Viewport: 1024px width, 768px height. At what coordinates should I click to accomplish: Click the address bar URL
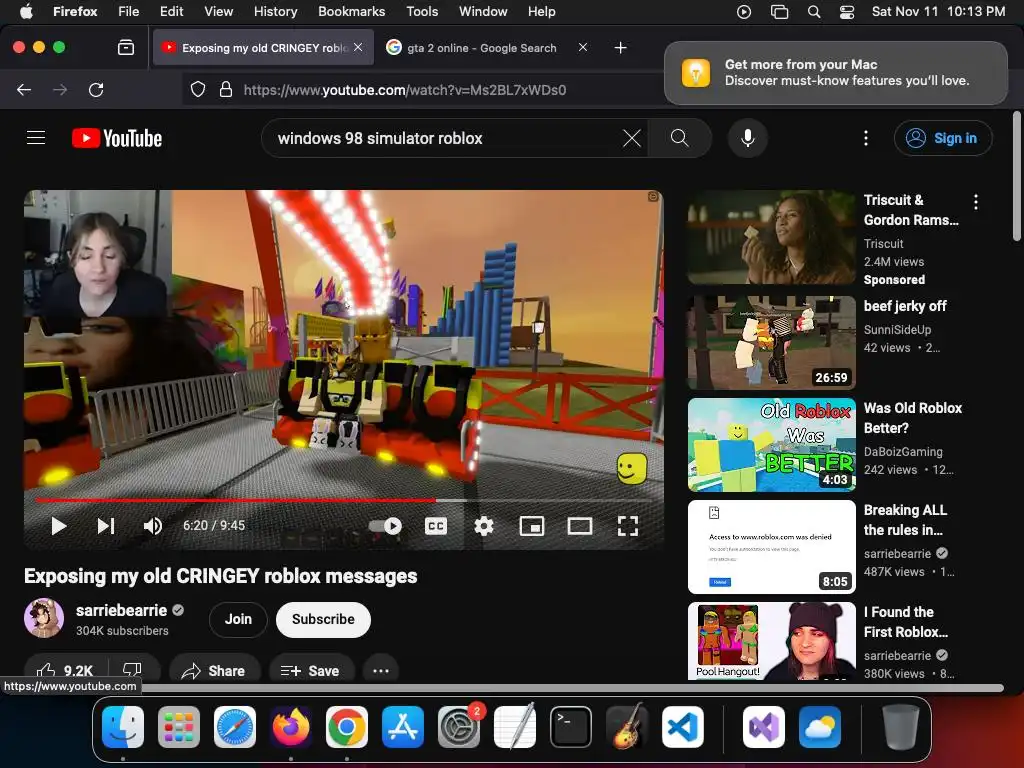pos(405,89)
